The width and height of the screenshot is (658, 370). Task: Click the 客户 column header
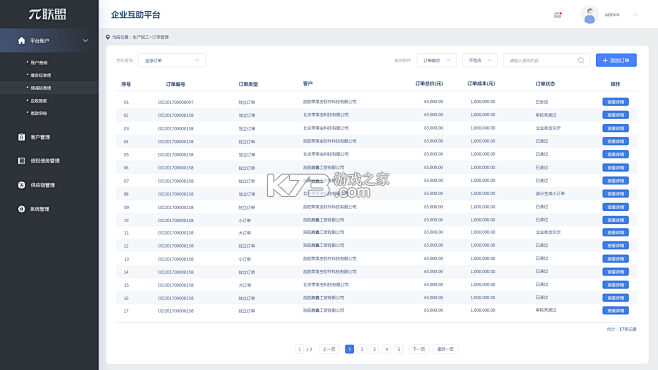point(308,84)
